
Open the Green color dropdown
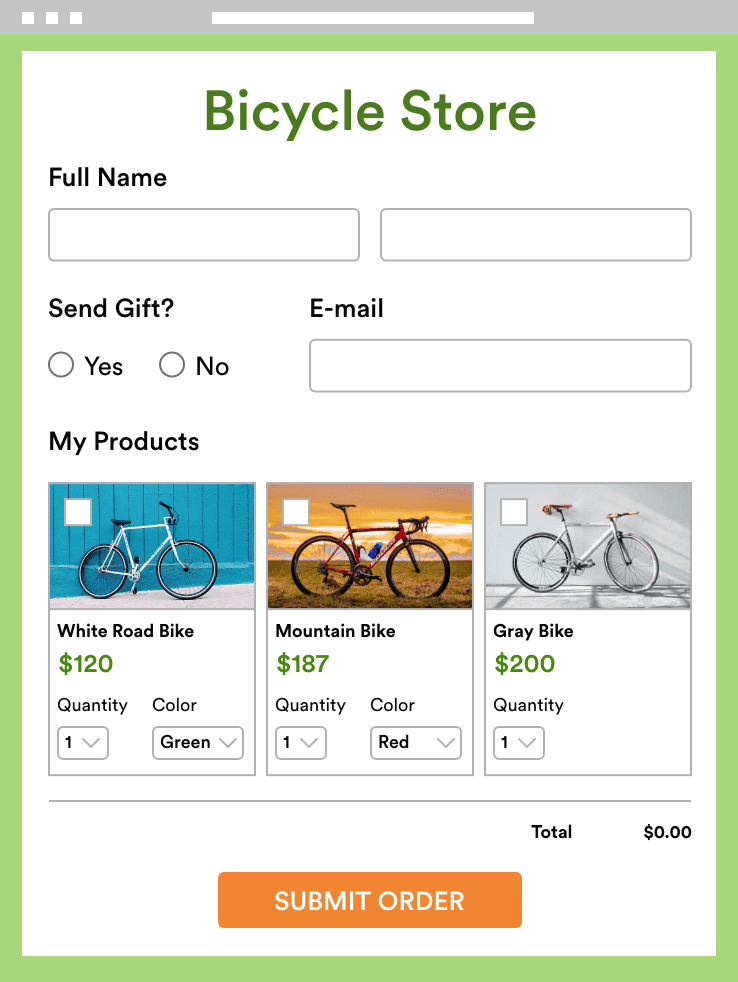tap(197, 743)
